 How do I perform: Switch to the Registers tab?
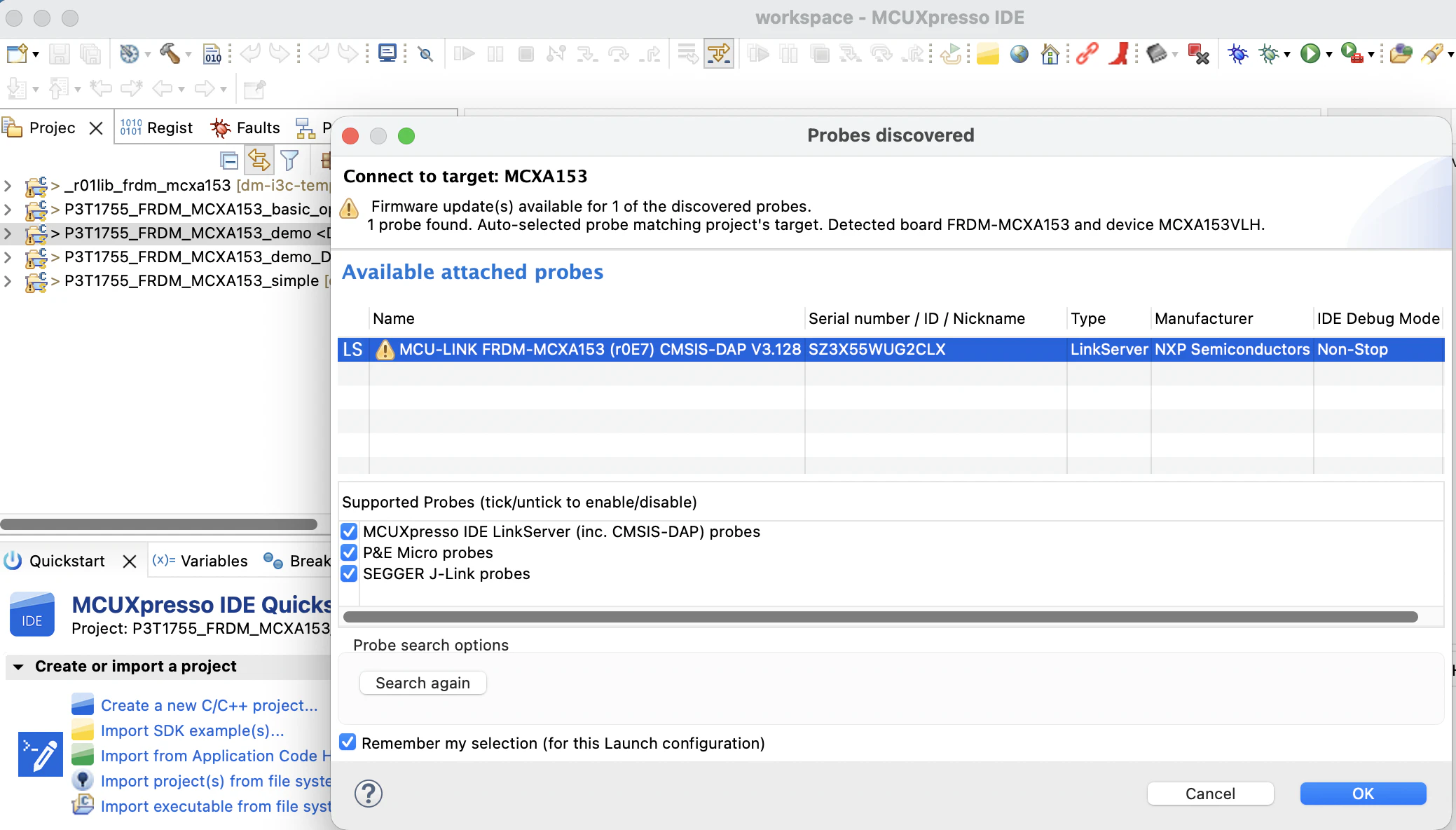(x=157, y=128)
